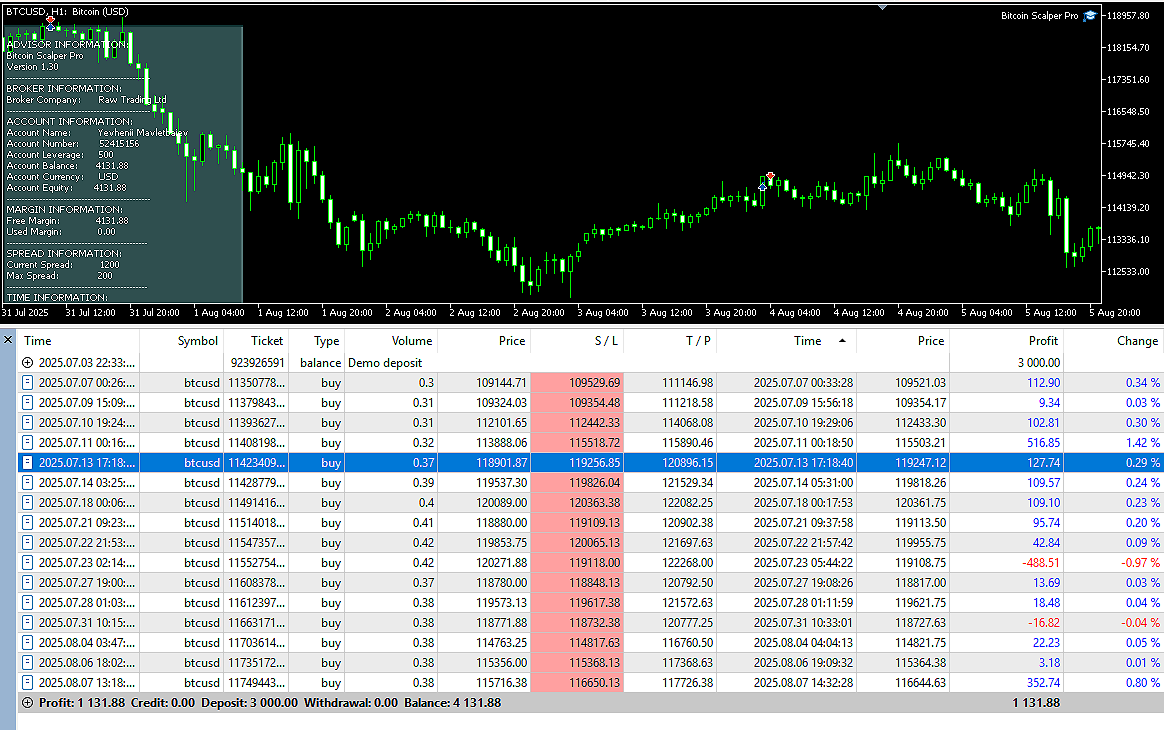Click the trade icon of the 2025.07.14 03:25 row
The width and height of the screenshot is (1164, 730).
point(27,483)
